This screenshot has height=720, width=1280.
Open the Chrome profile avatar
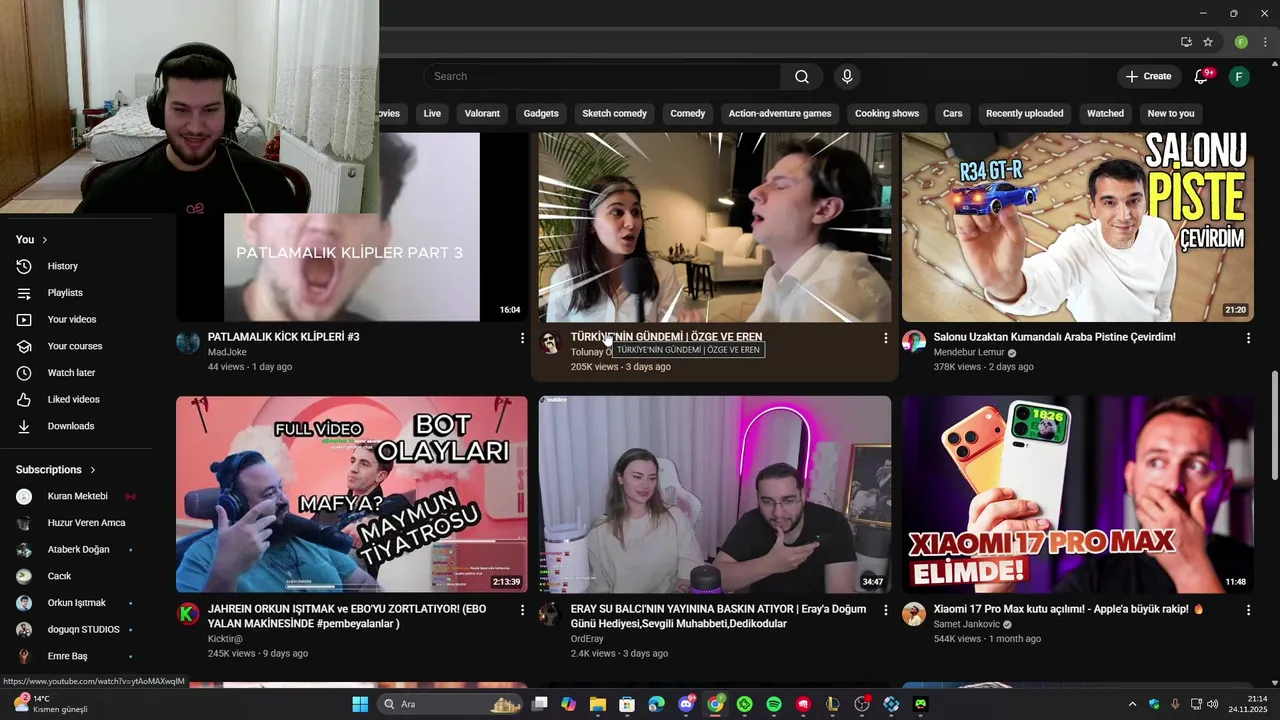click(1241, 42)
